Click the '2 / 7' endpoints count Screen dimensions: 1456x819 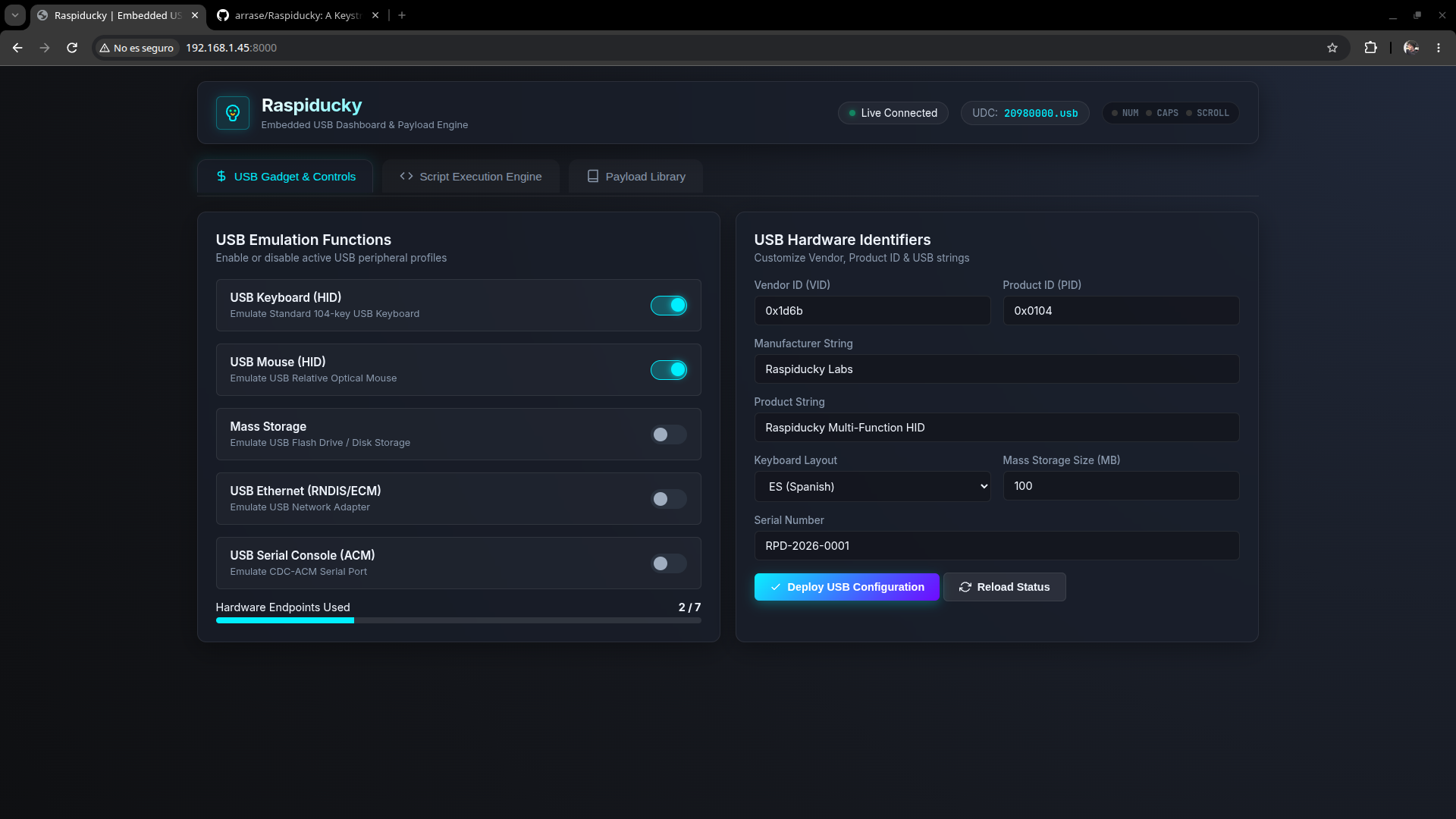(x=689, y=607)
